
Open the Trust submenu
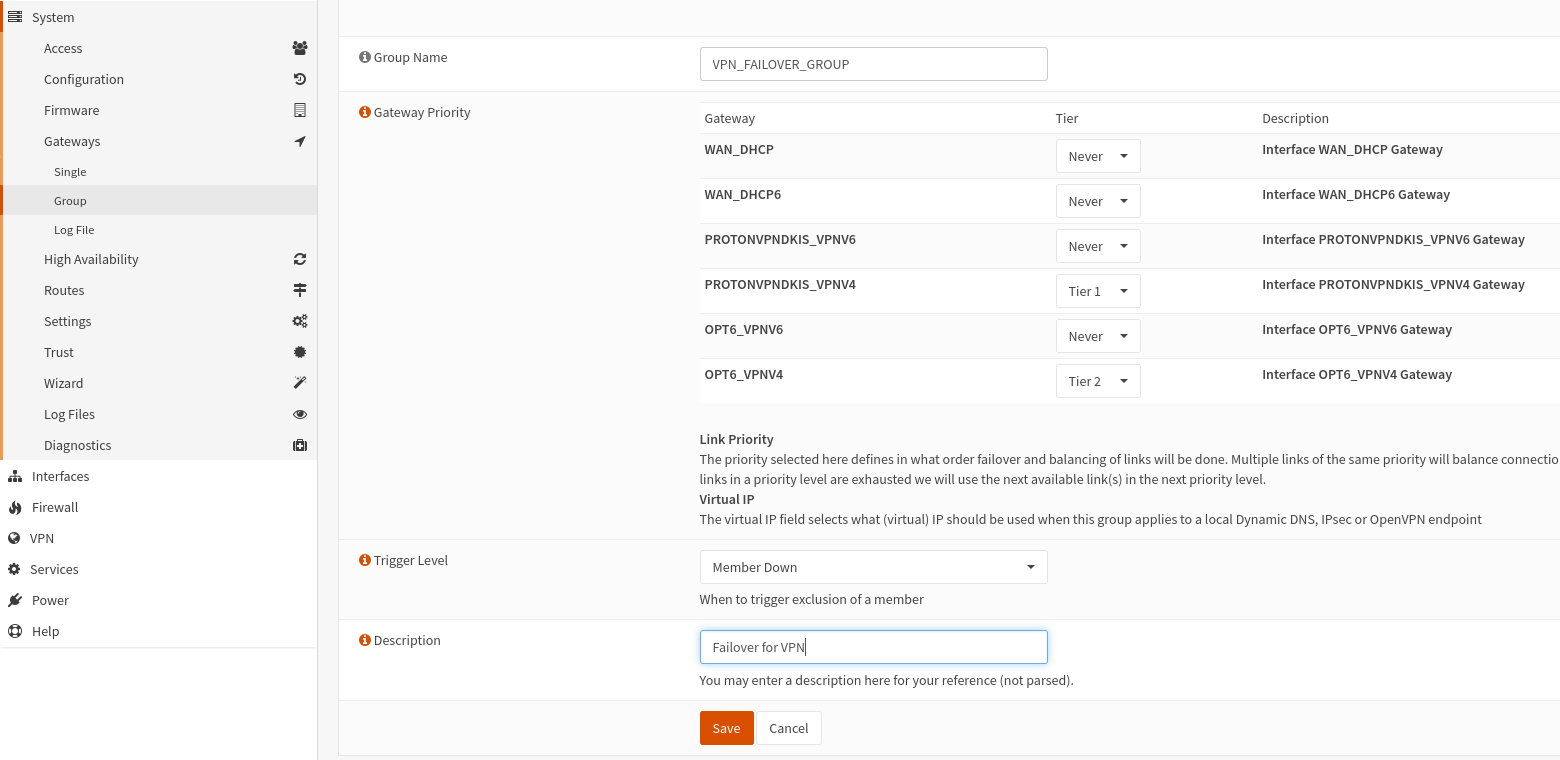point(160,352)
